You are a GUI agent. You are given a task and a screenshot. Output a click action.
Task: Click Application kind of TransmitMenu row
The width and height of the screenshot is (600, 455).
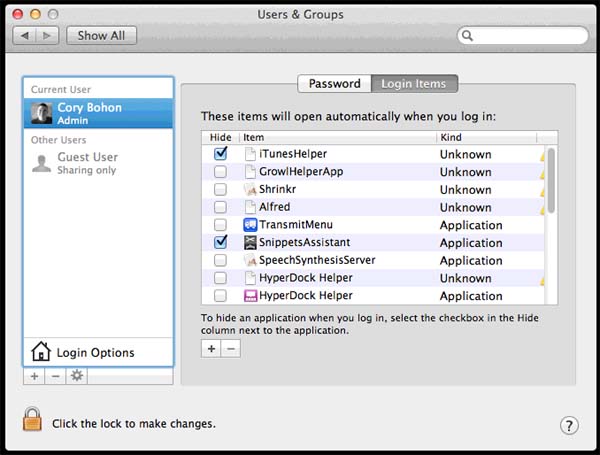471,225
